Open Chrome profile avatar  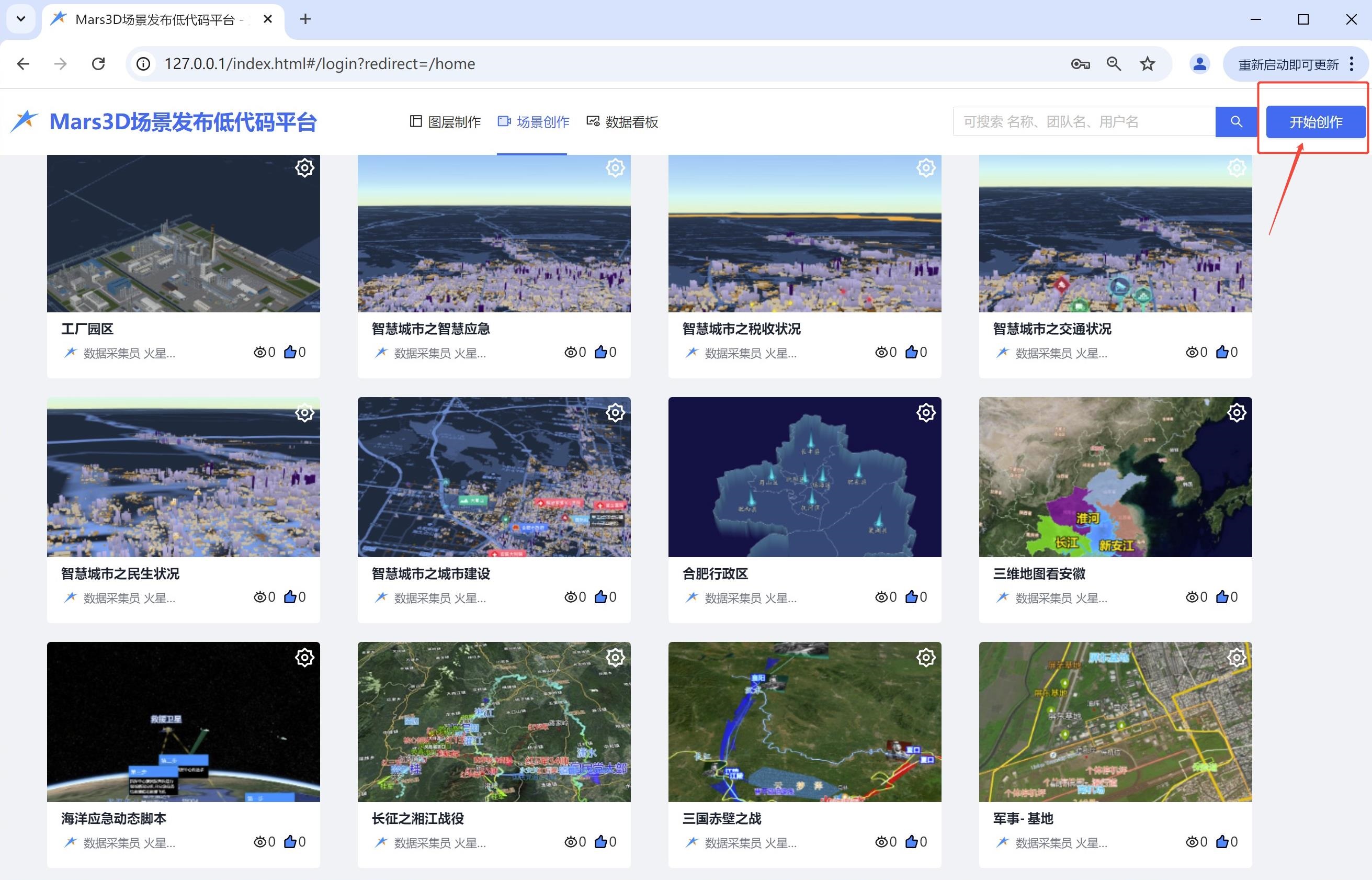click(1199, 64)
